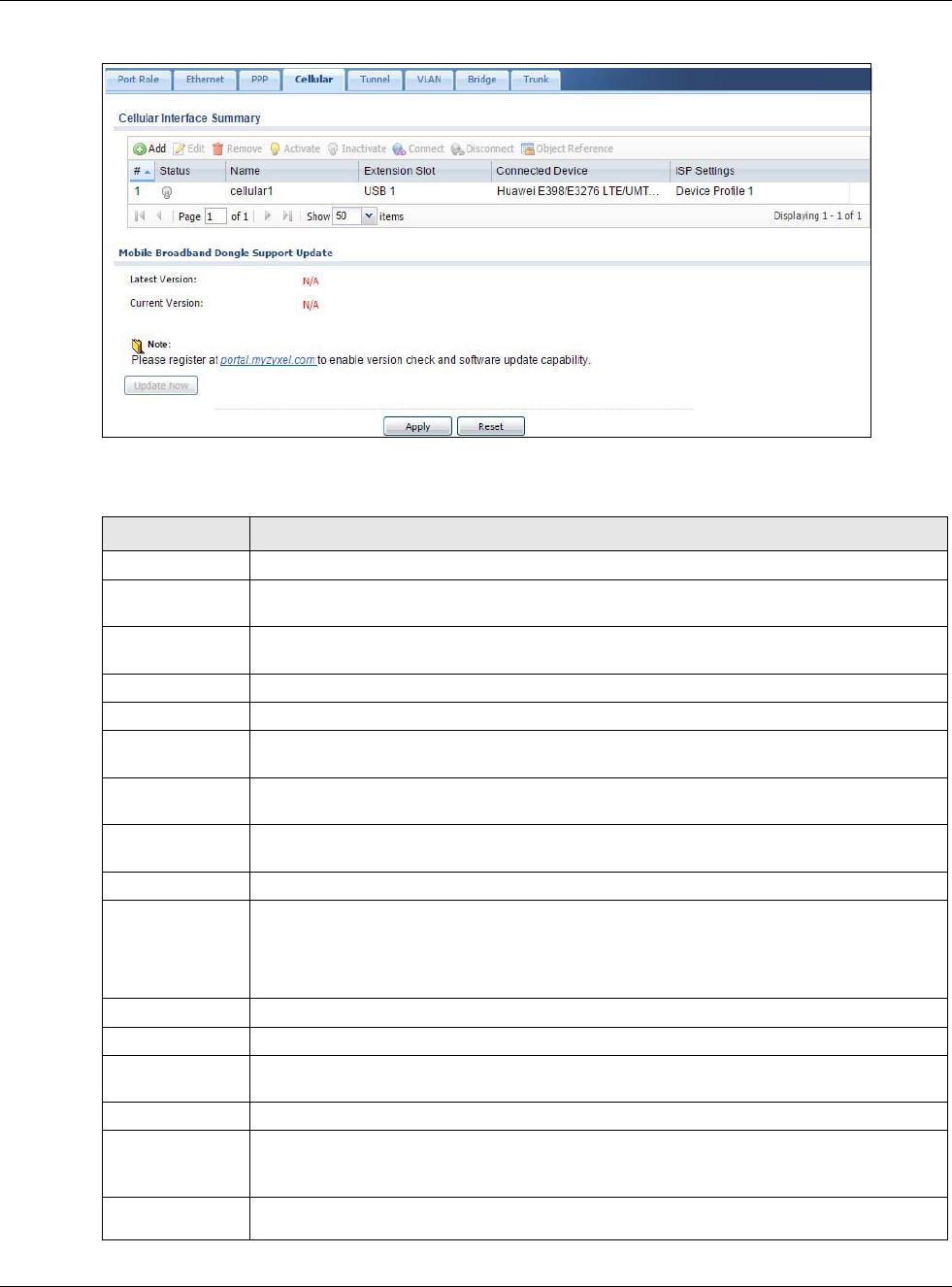Click the Connect icon
This screenshot has height=1287, width=952.
[x=399, y=148]
